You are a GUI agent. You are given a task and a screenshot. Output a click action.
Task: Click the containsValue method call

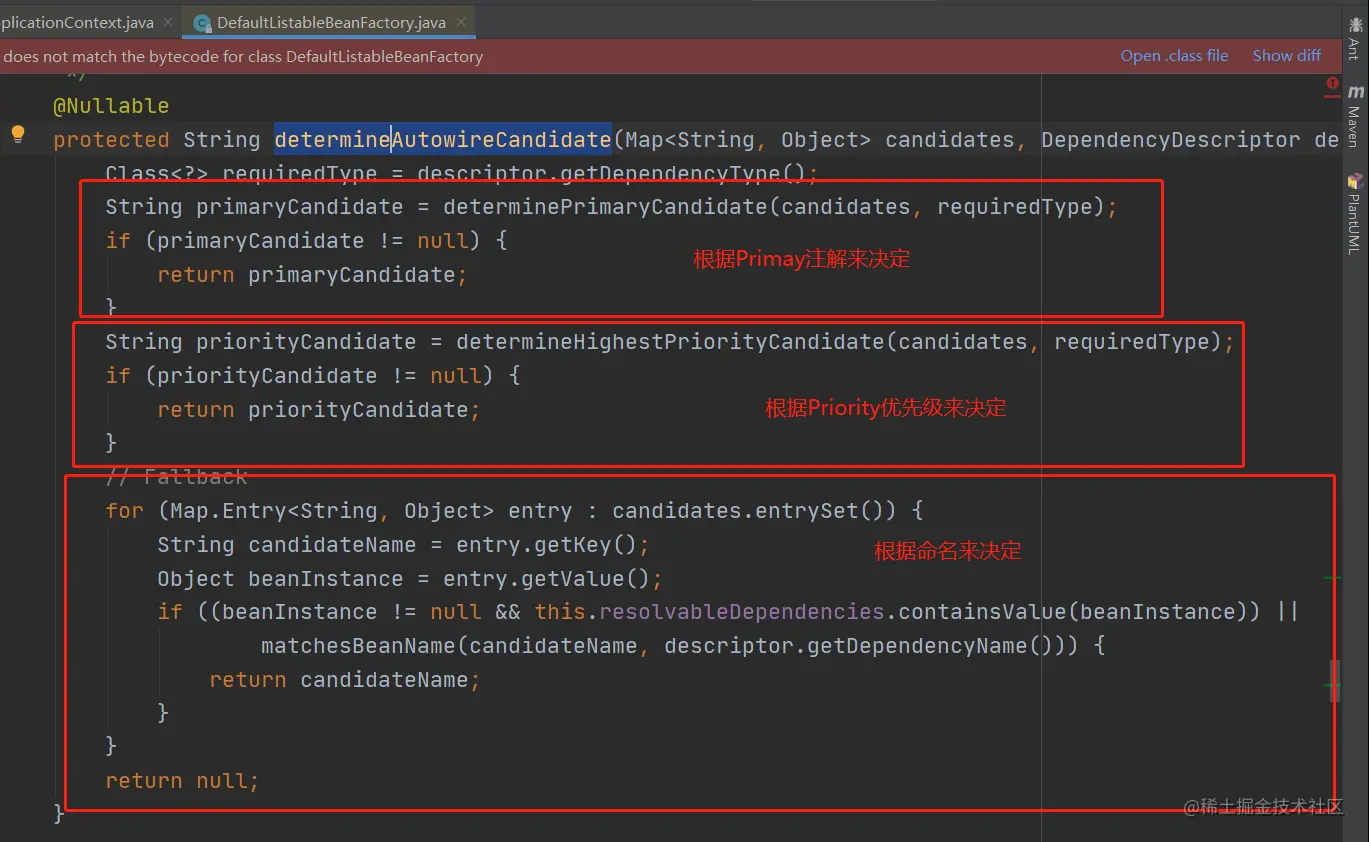click(983, 612)
